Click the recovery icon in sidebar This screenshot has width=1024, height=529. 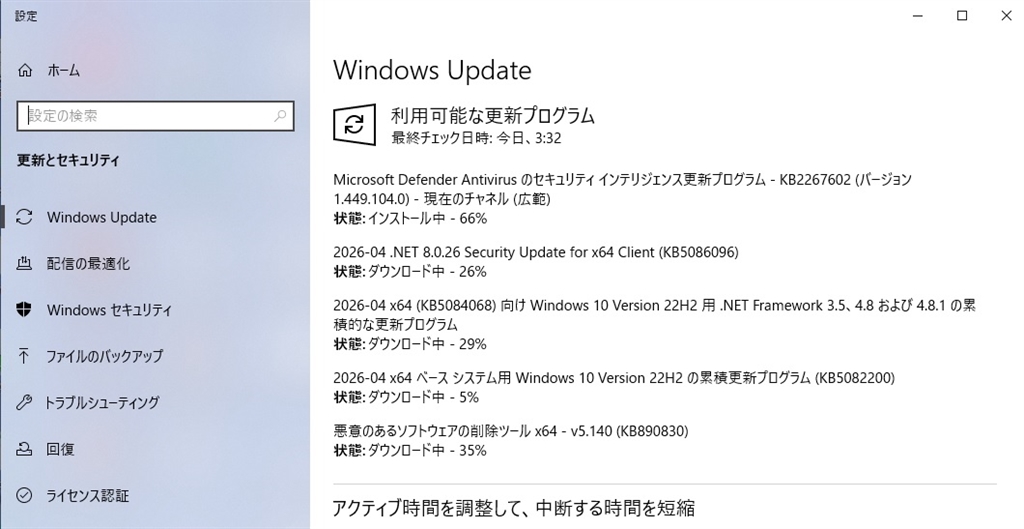click(26, 449)
